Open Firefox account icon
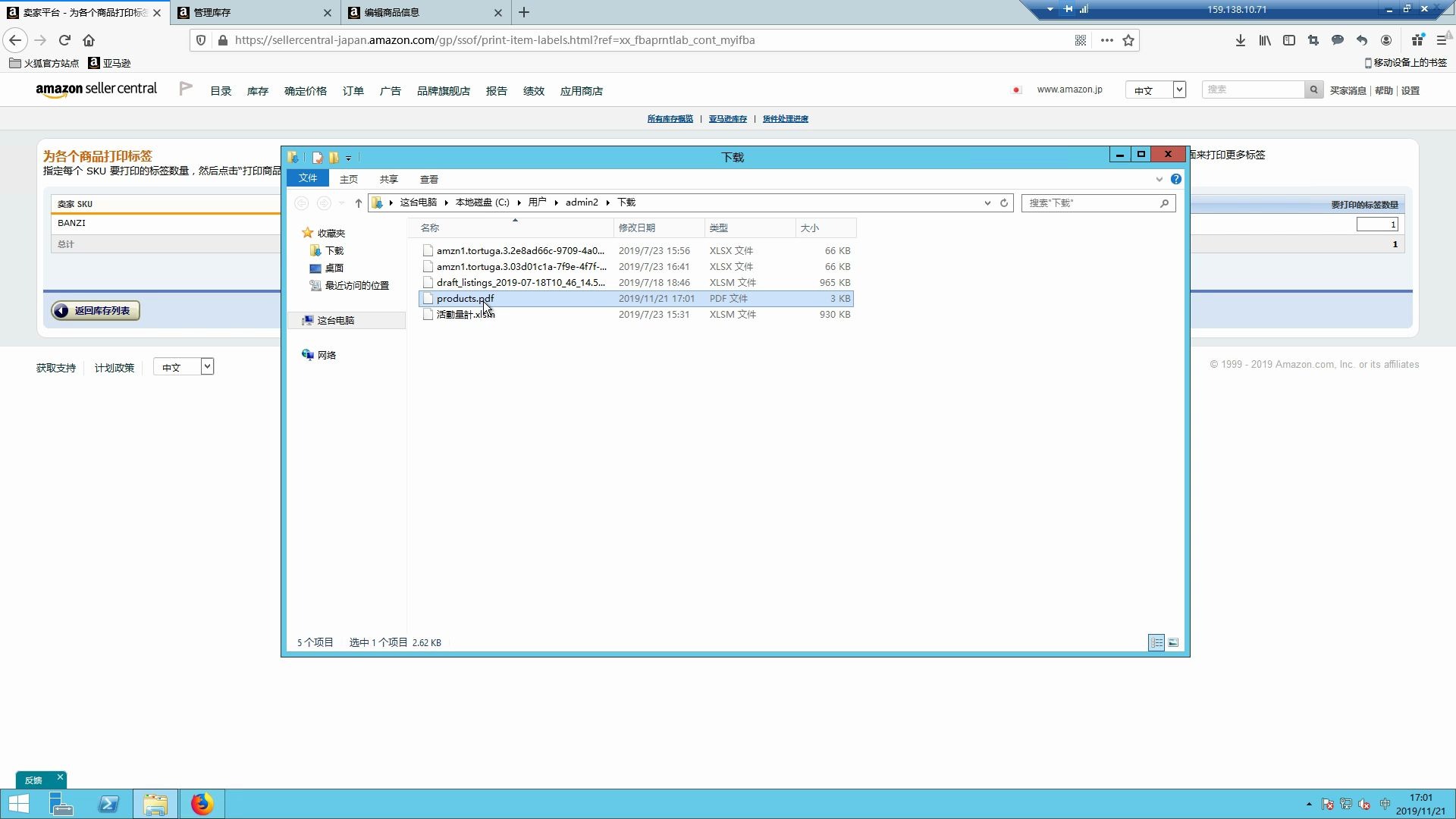The height and width of the screenshot is (819, 1456). click(x=1386, y=40)
